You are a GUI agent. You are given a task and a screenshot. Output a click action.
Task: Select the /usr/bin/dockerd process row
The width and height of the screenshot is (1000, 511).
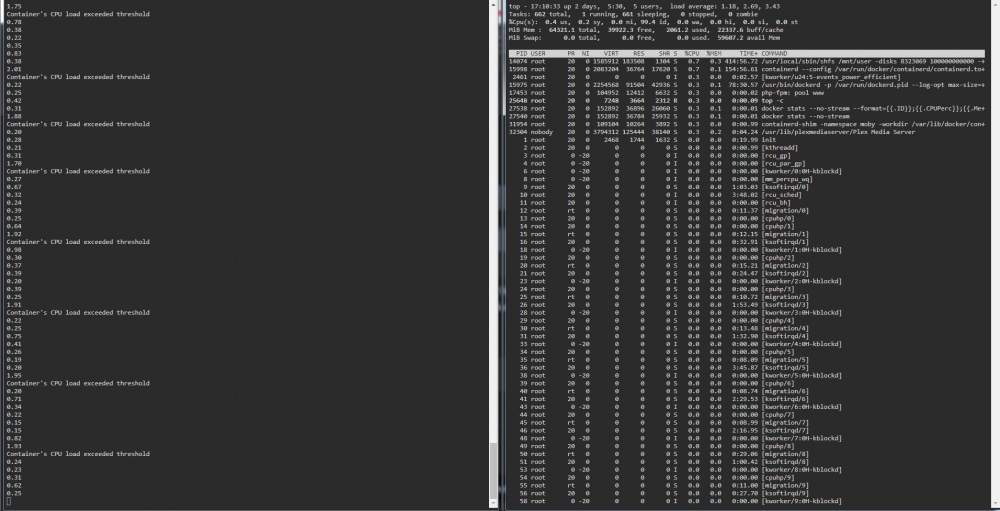[746, 85]
